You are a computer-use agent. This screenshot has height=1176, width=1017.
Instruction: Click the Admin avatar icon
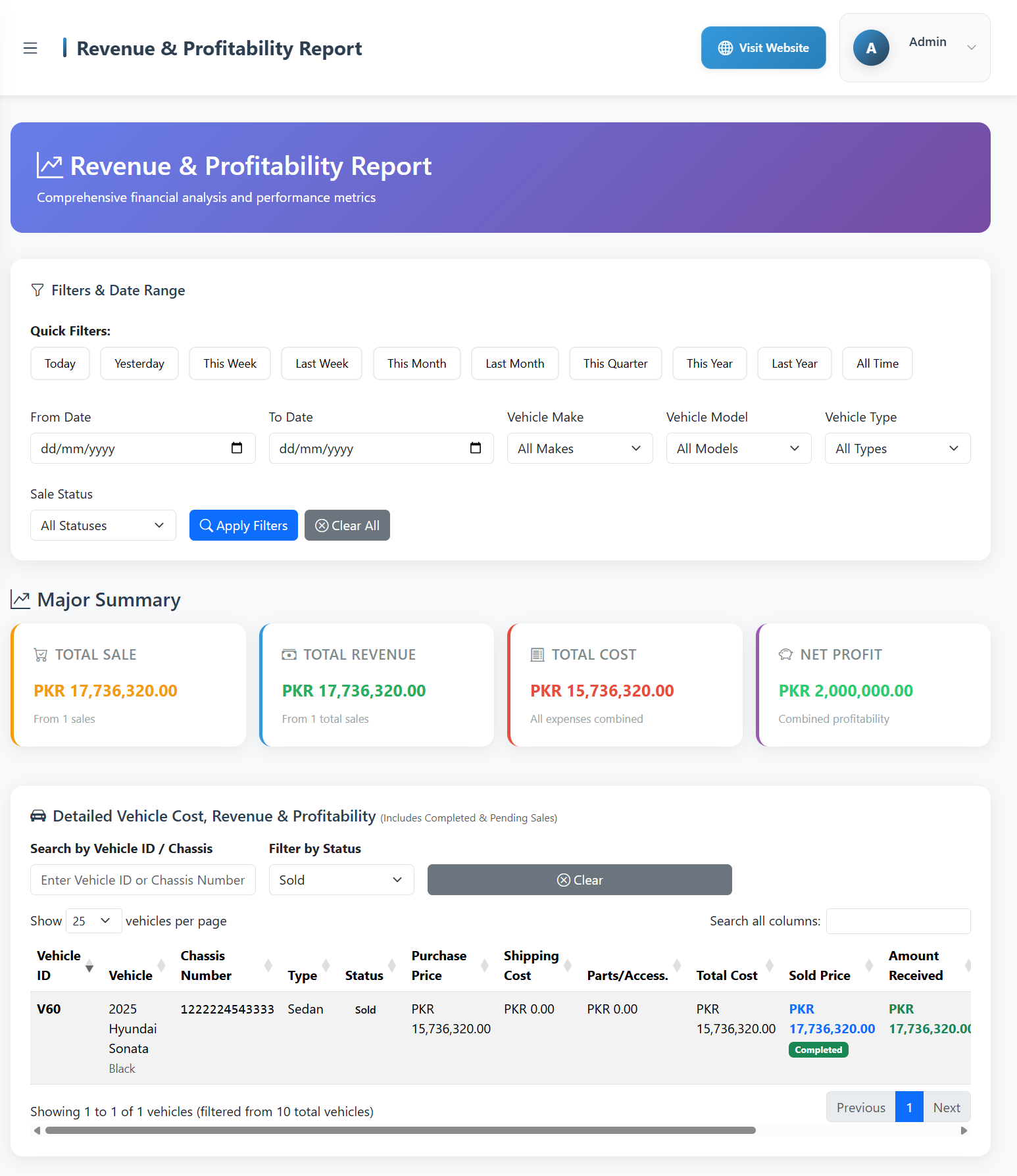tap(870, 48)
